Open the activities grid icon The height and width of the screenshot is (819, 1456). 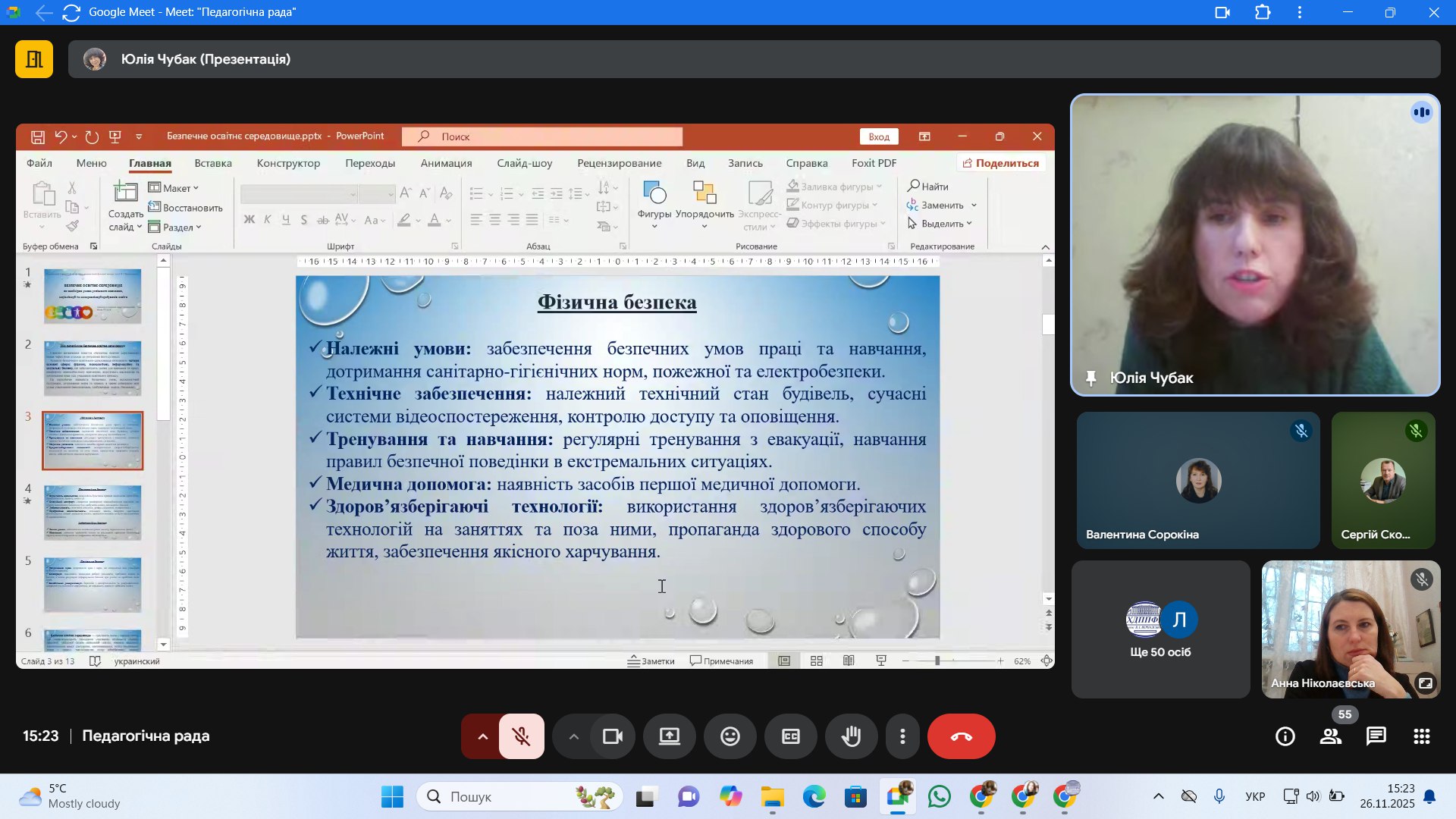click(1422, 736)
